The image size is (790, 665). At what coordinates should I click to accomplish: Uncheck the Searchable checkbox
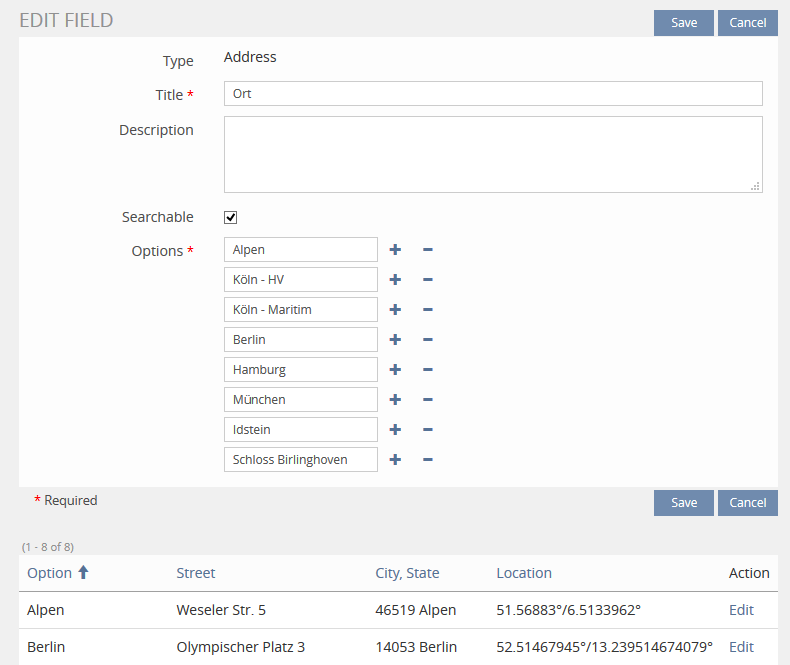pos(231,217)
